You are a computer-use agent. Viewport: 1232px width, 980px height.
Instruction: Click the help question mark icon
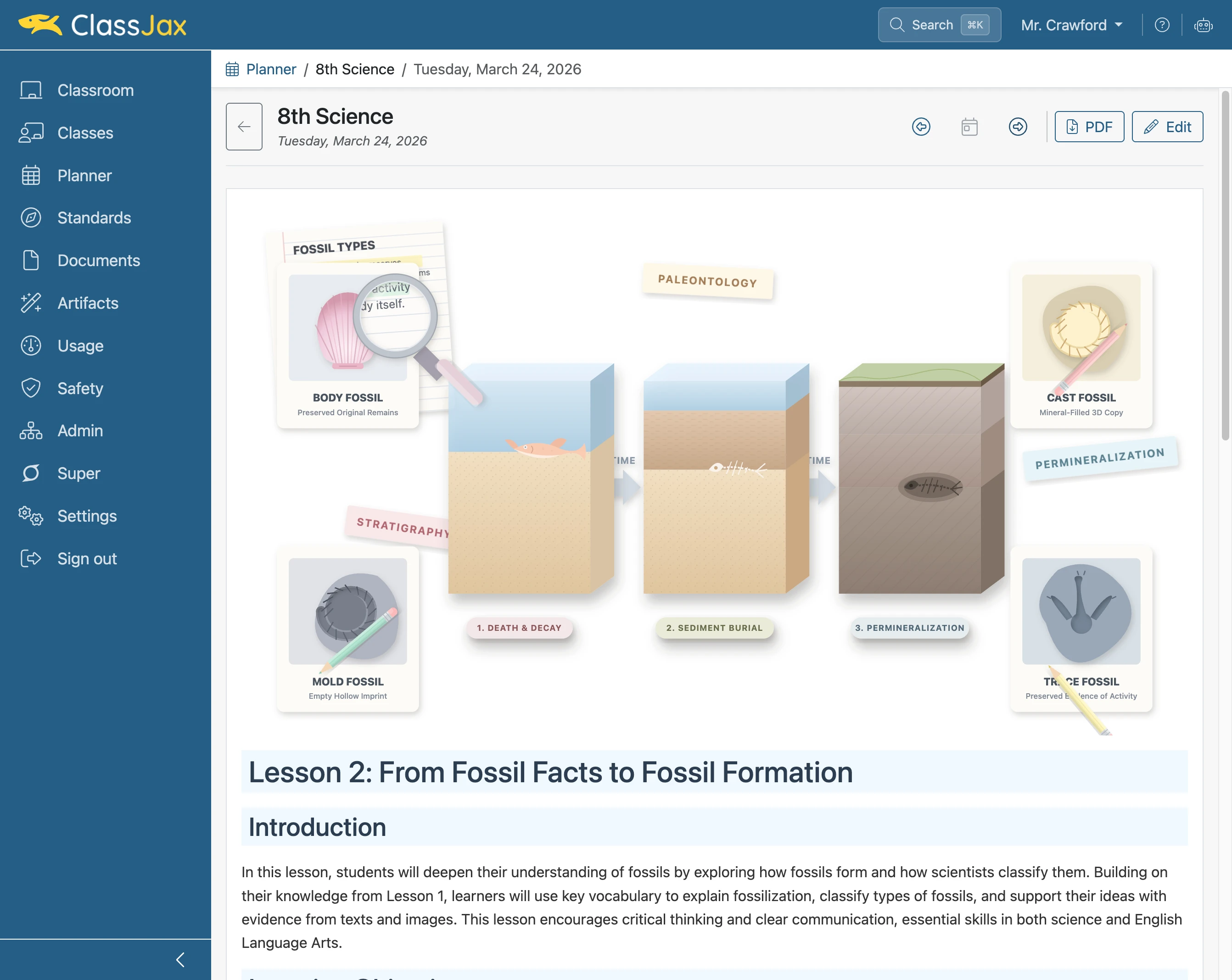tap(1162, 25)
